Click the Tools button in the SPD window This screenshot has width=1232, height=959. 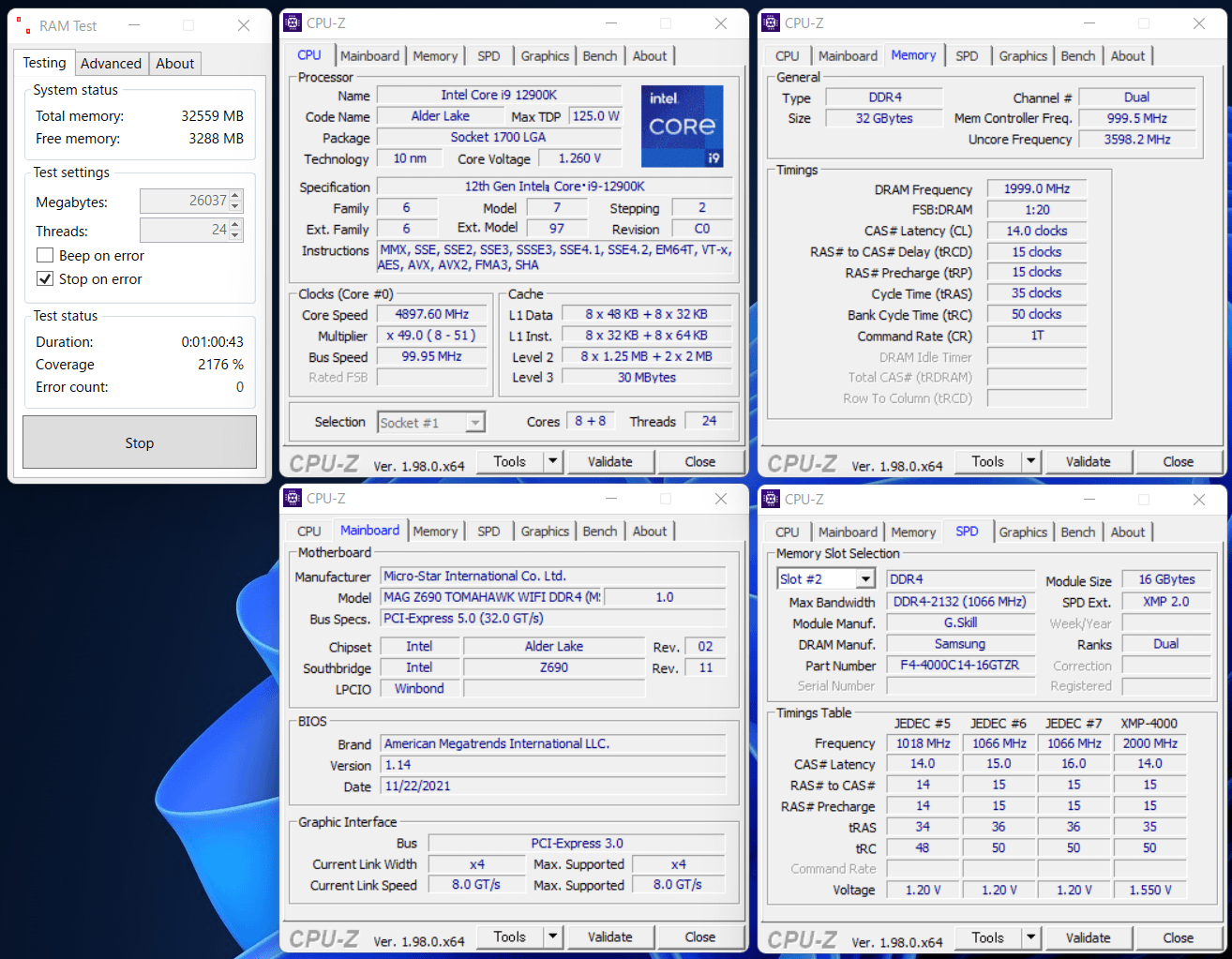(988, 937)
